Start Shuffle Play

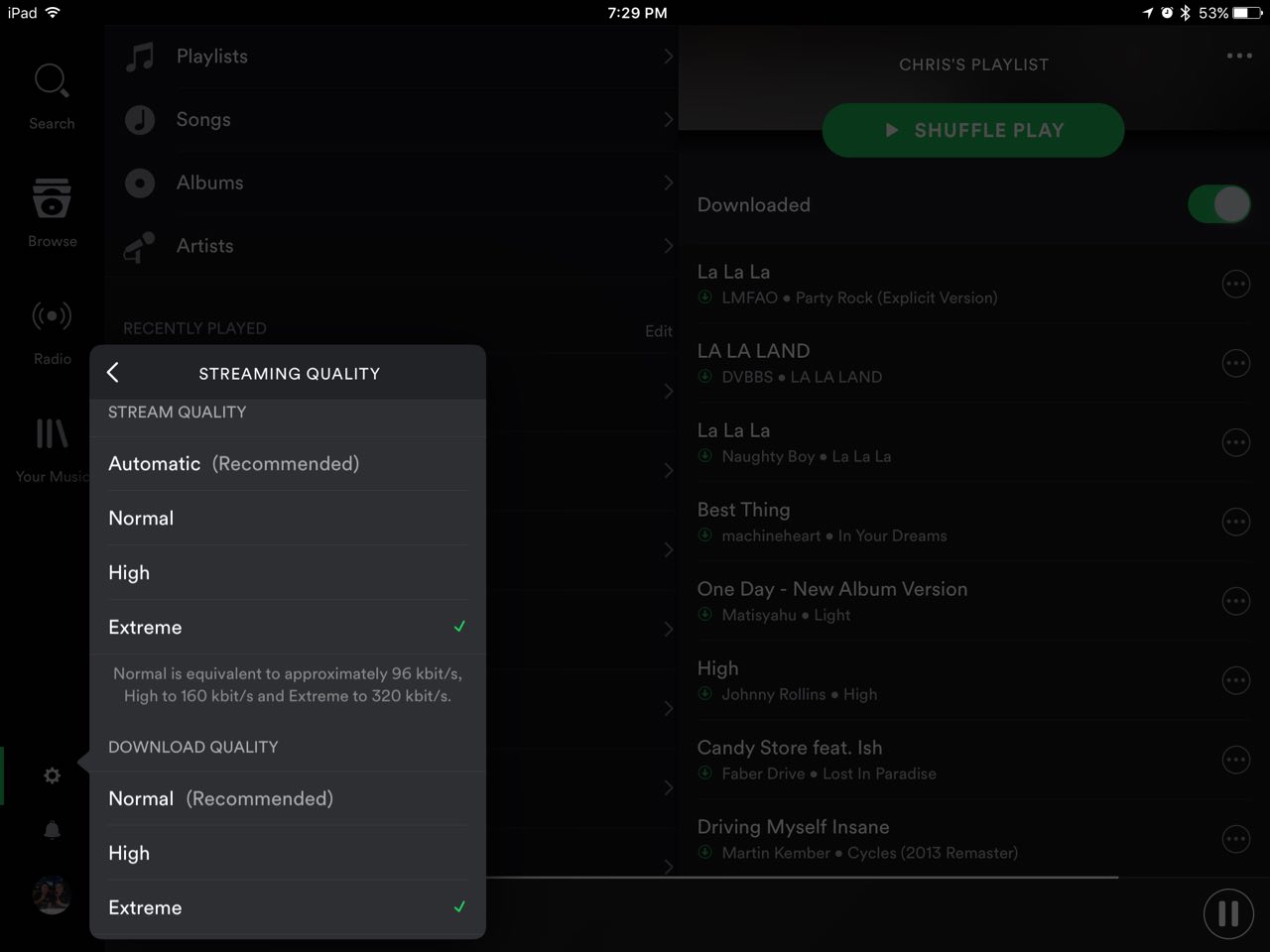[973, 130]
